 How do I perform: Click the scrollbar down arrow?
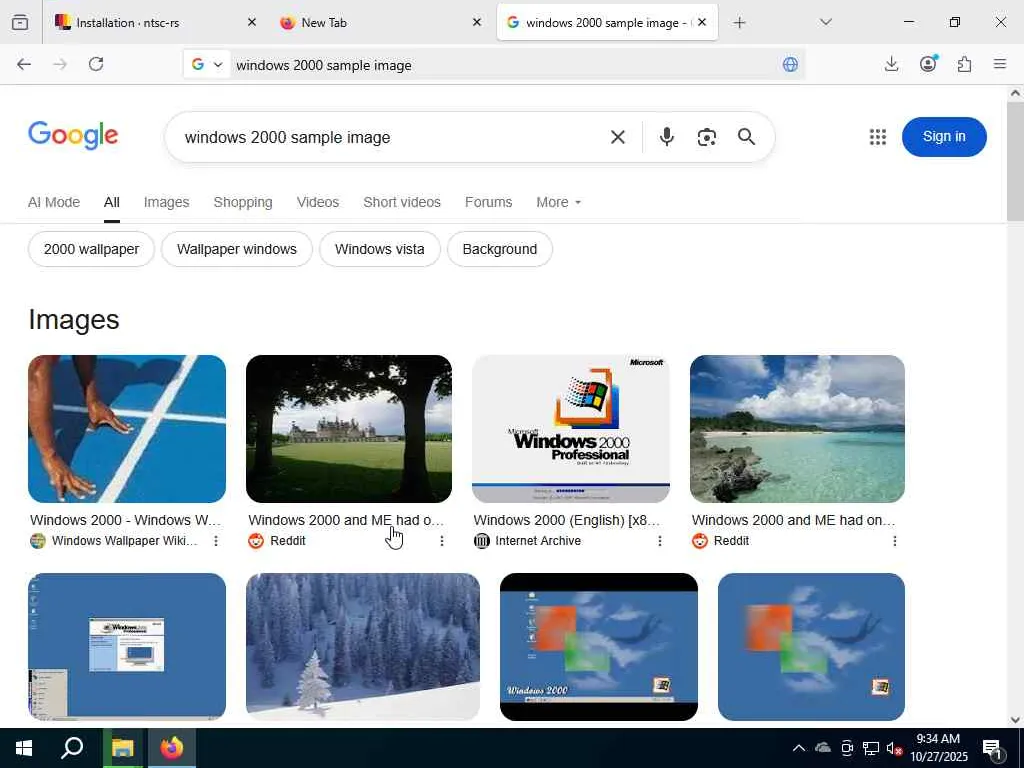pyautogui.click(x=1015, y=720)
